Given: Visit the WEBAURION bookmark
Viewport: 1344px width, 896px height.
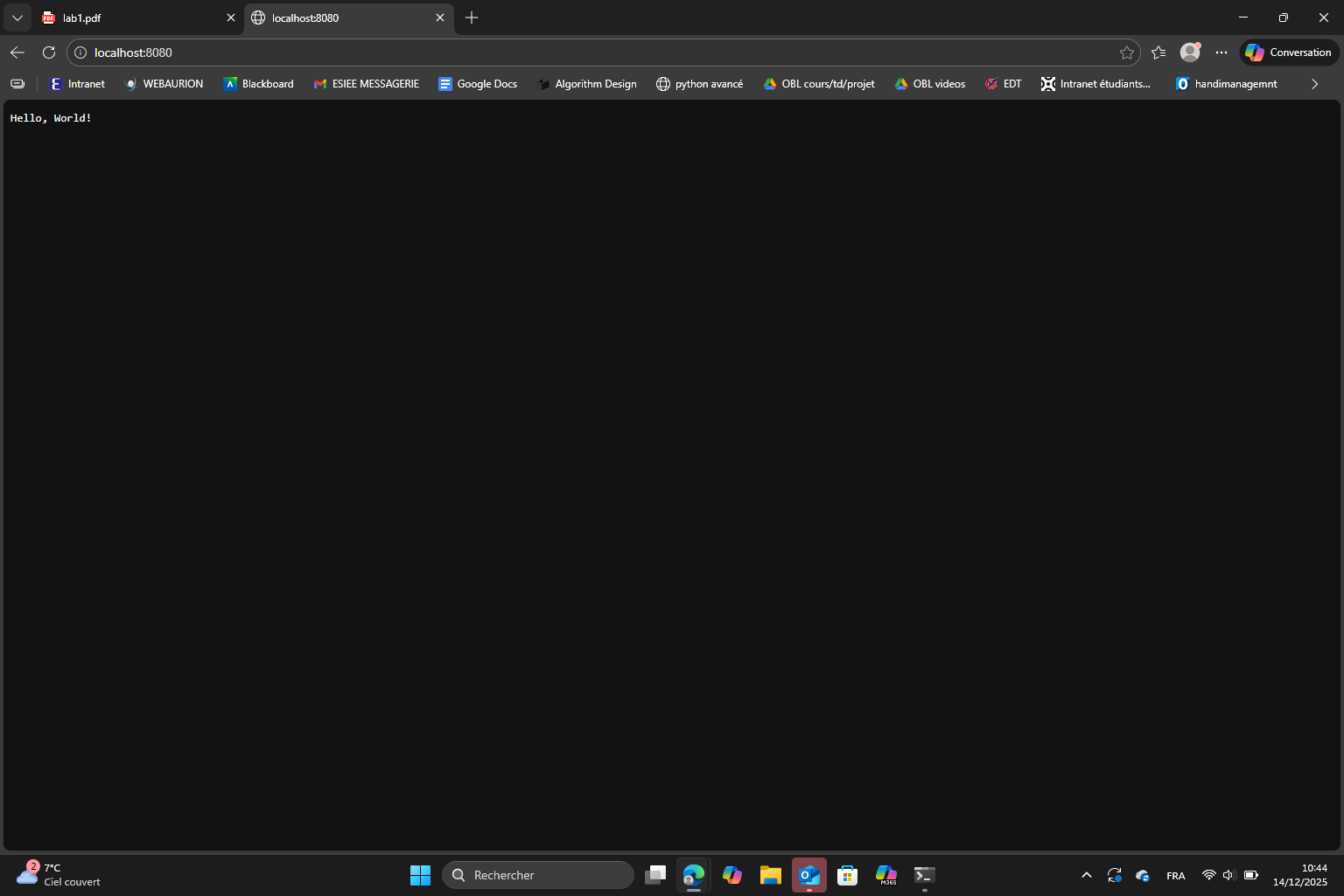Looking at the screenshot, I should (164, 83).
